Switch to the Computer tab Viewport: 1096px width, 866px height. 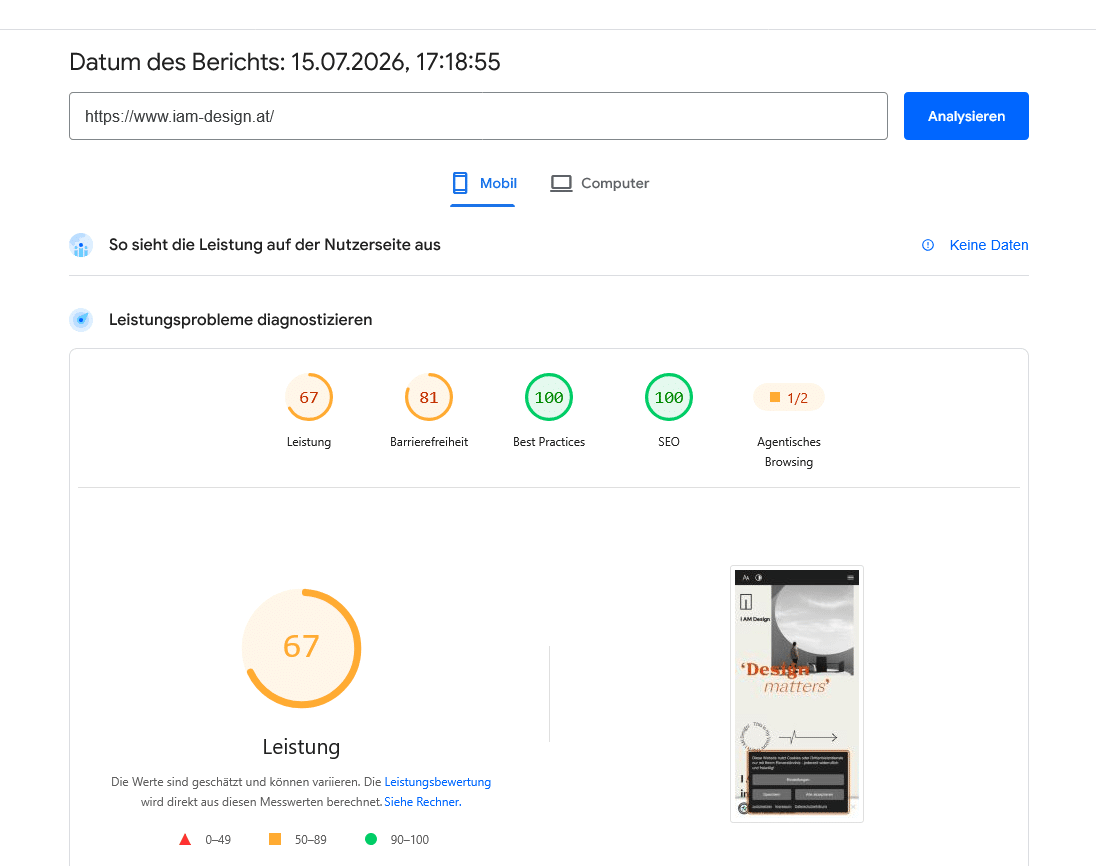pos(600,183)
